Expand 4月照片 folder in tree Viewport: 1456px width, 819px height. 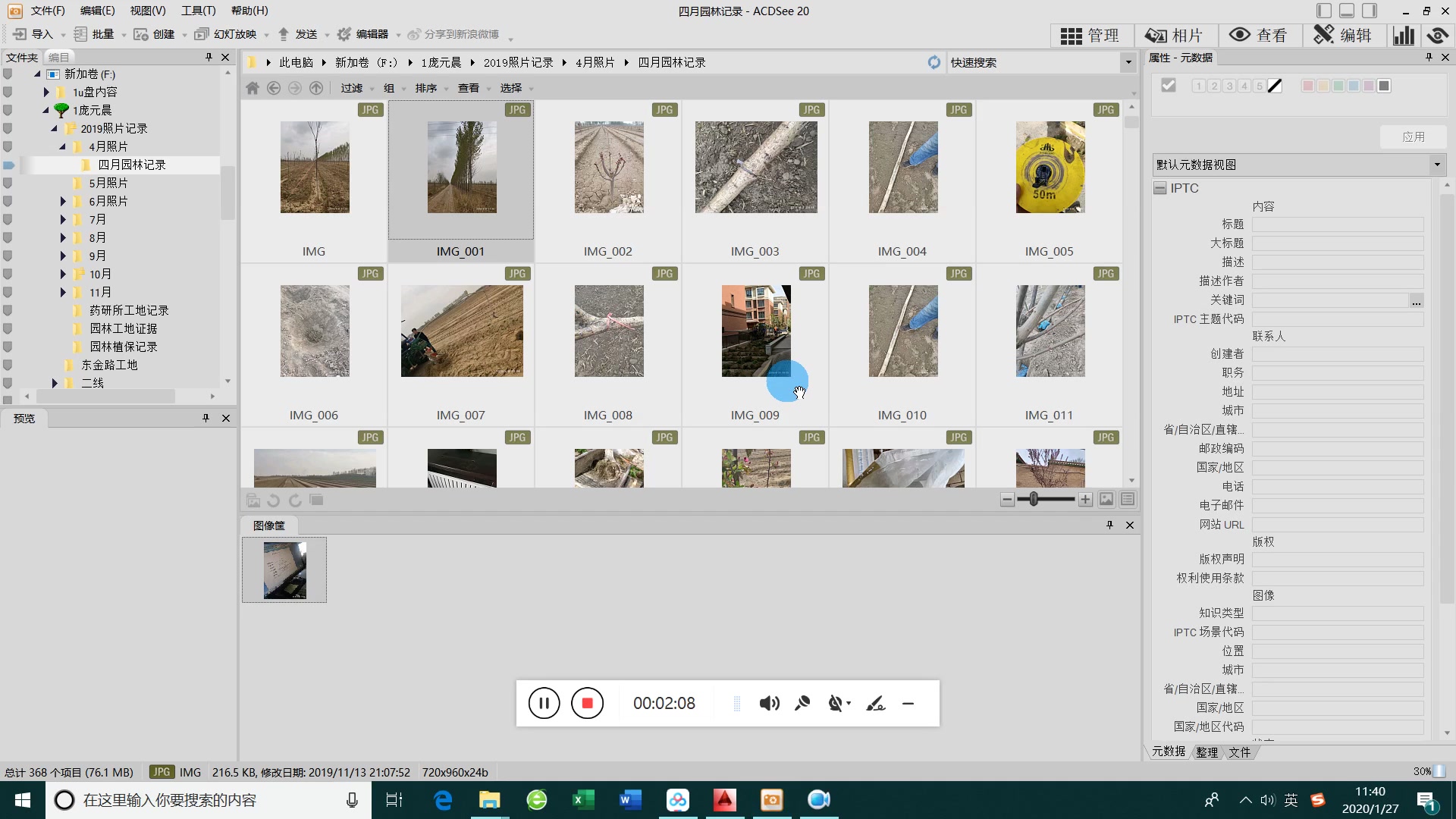click(62, 146)
